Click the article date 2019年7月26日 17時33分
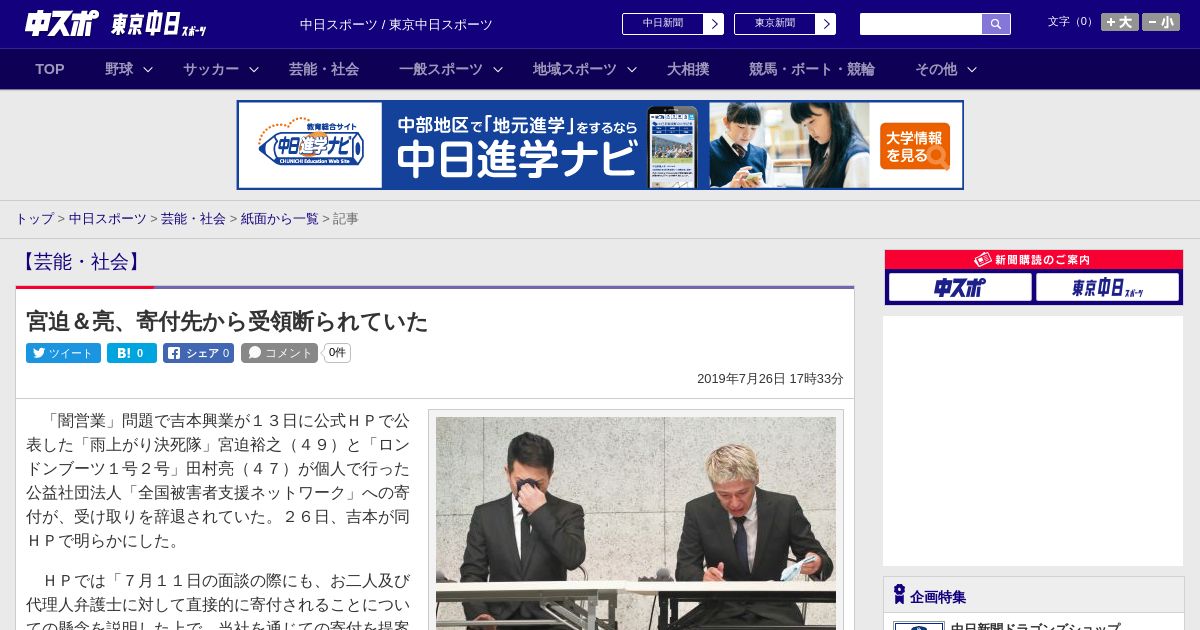 coord(770,379)
